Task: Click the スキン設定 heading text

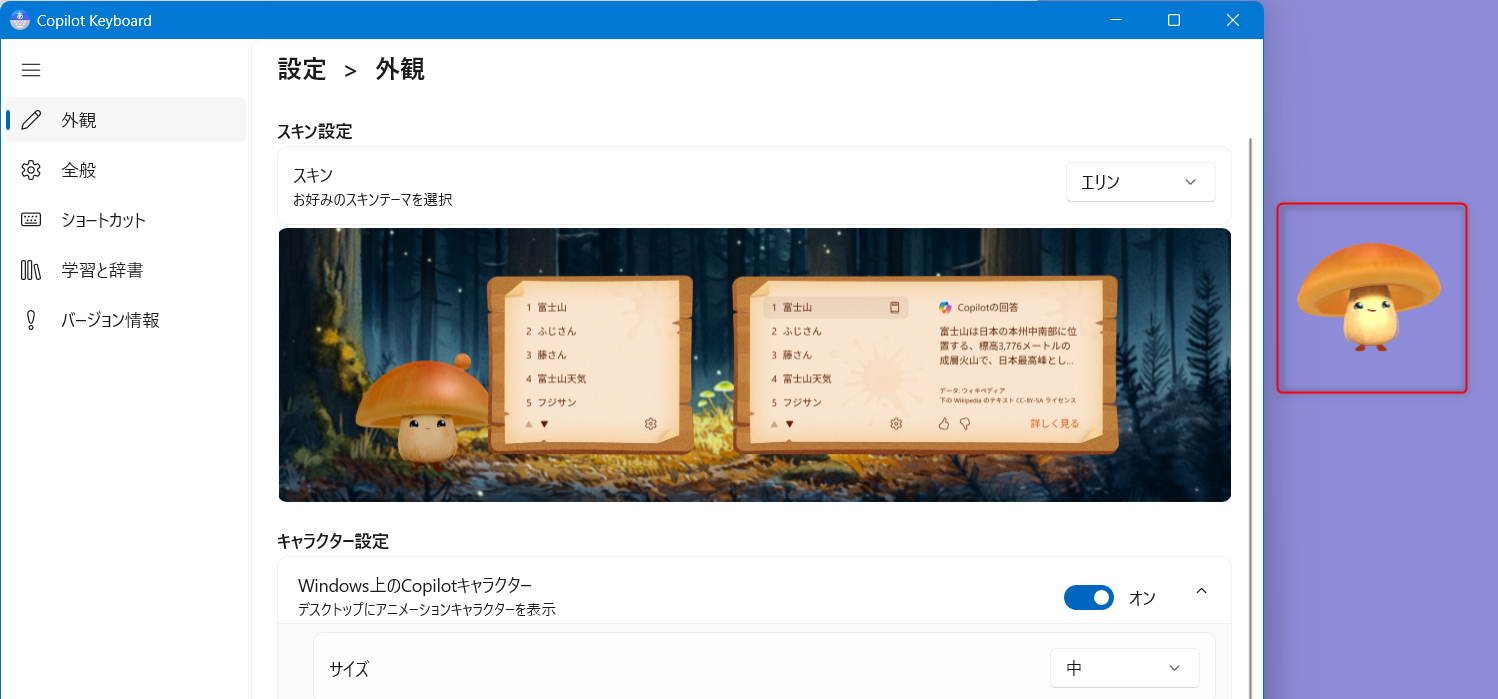Action: [x=314, y=131]
